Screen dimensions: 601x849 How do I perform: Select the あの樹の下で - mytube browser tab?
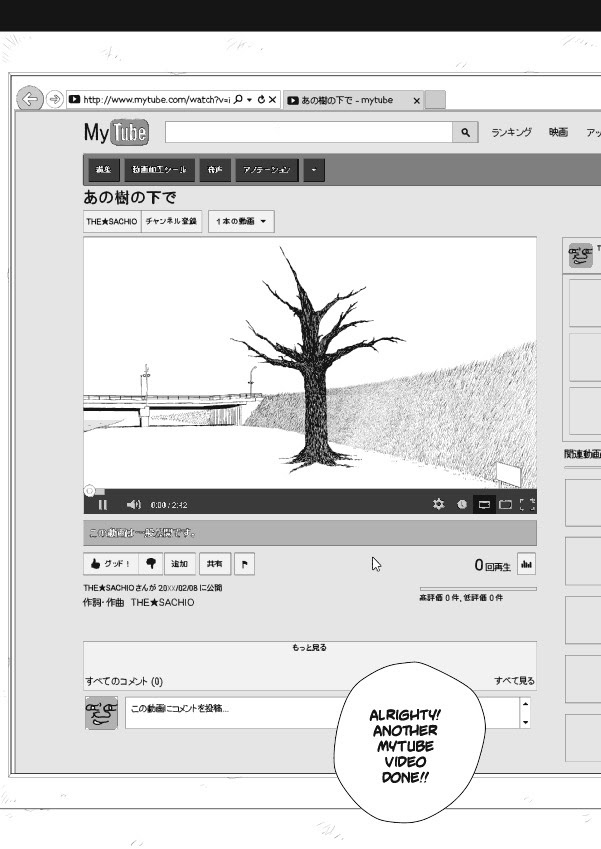(x=352, y=100)
